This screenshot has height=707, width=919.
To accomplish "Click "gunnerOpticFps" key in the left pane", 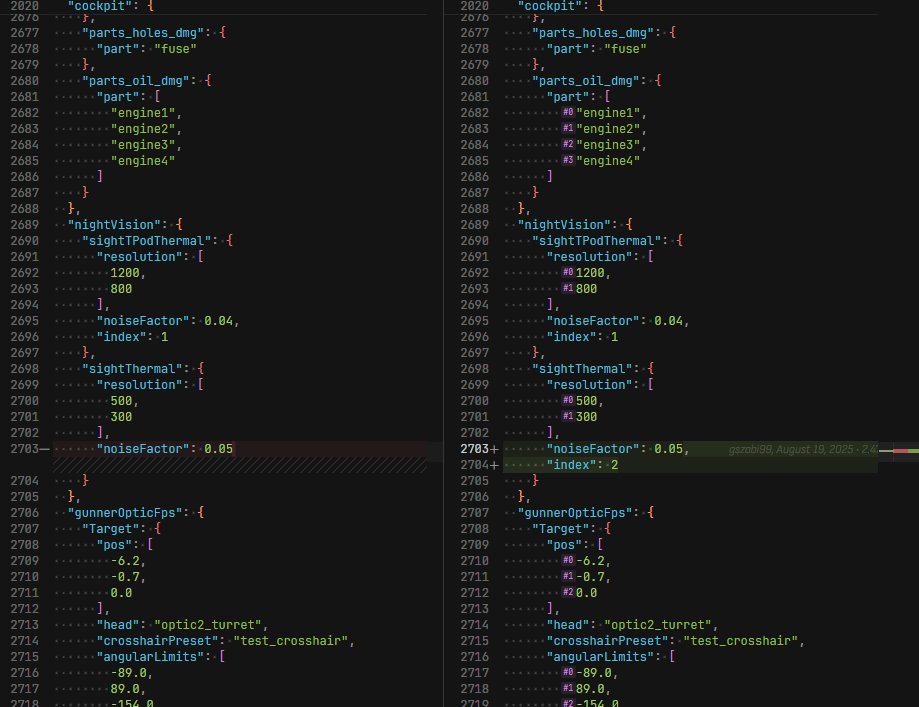I will (x=125, y=513).
